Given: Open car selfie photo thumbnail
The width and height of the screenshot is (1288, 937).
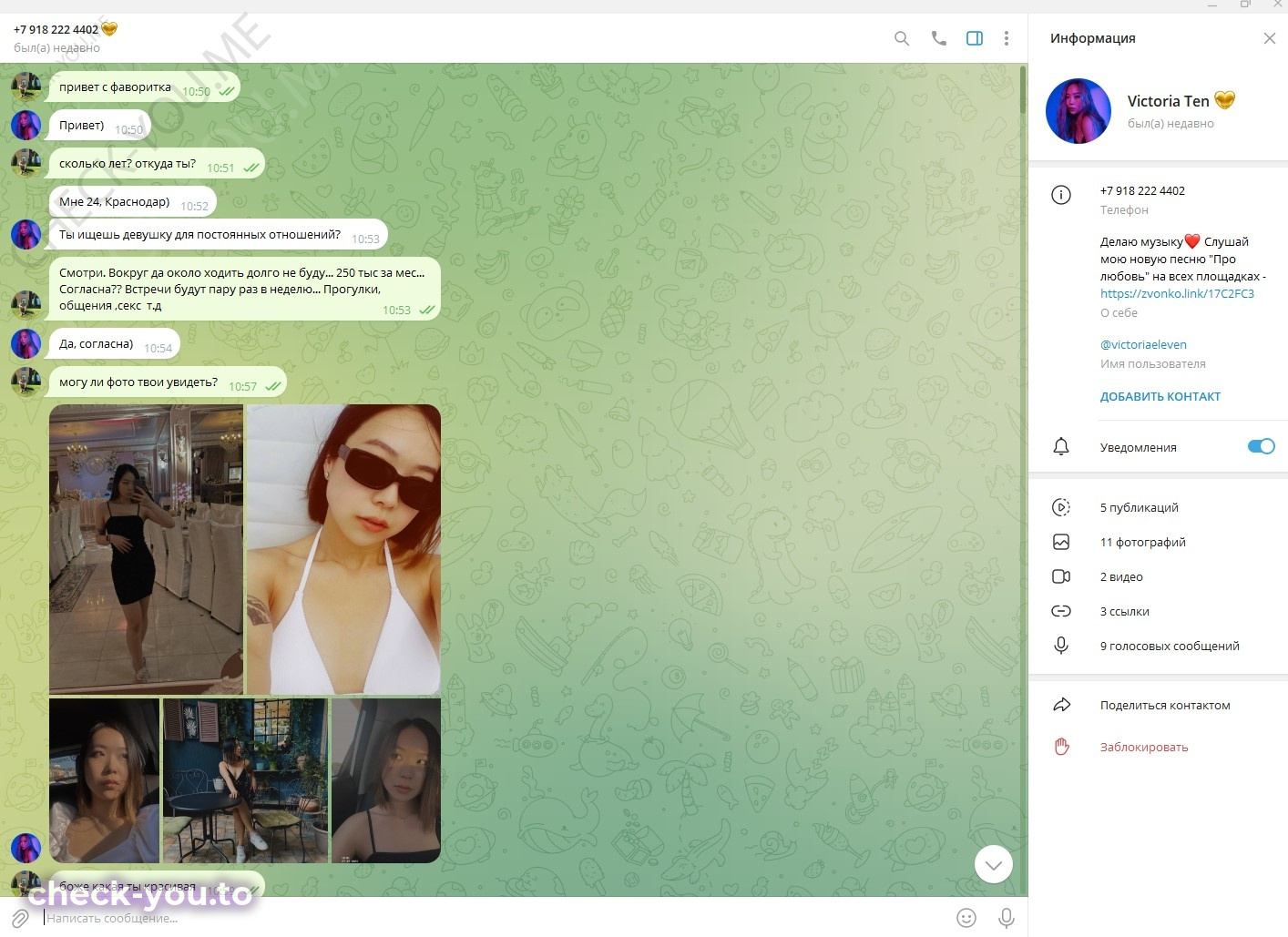Looking at the screenshot, I should tap(386, 781).
